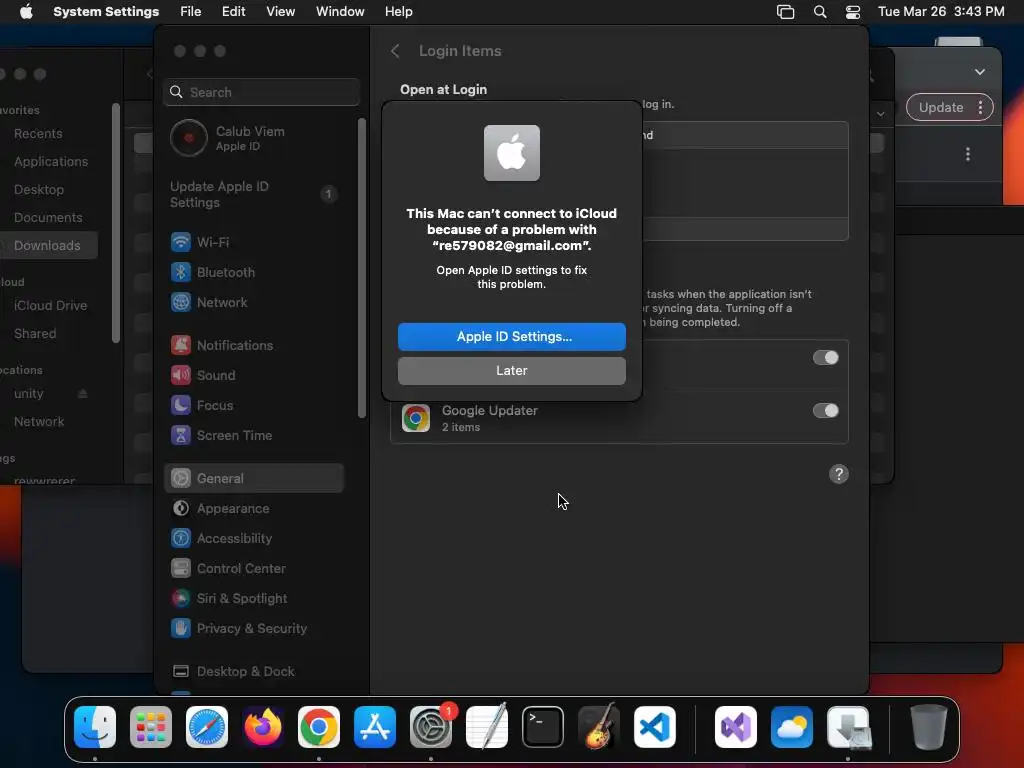1024x768 pixels.
Task: Select Network in Finder sidebar
Action: pos(39,422)
